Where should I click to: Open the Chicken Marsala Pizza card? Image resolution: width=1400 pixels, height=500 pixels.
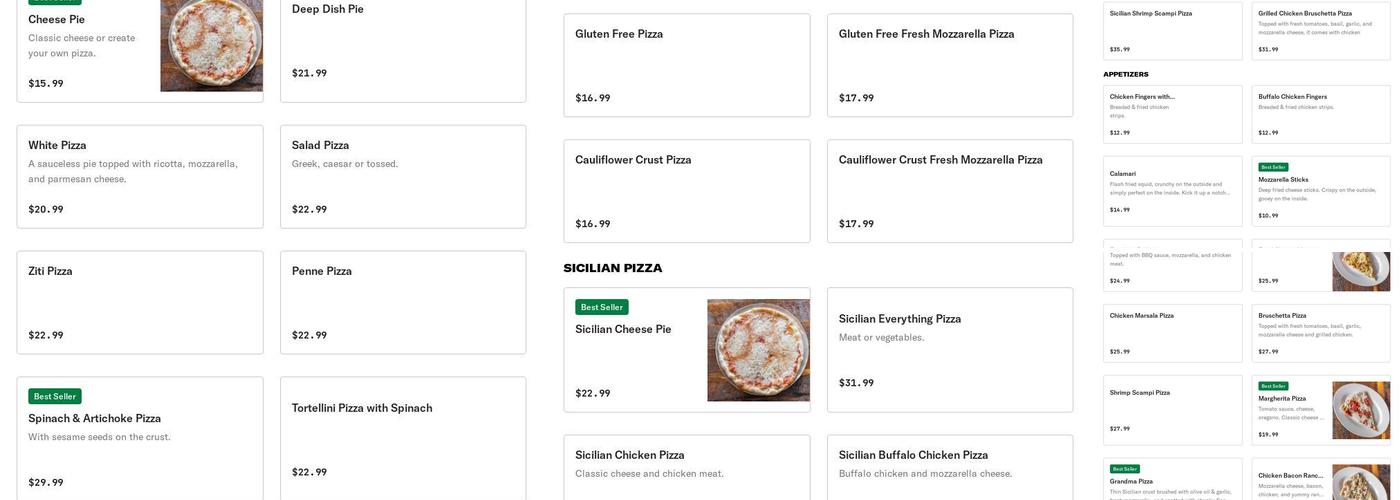1172,333
